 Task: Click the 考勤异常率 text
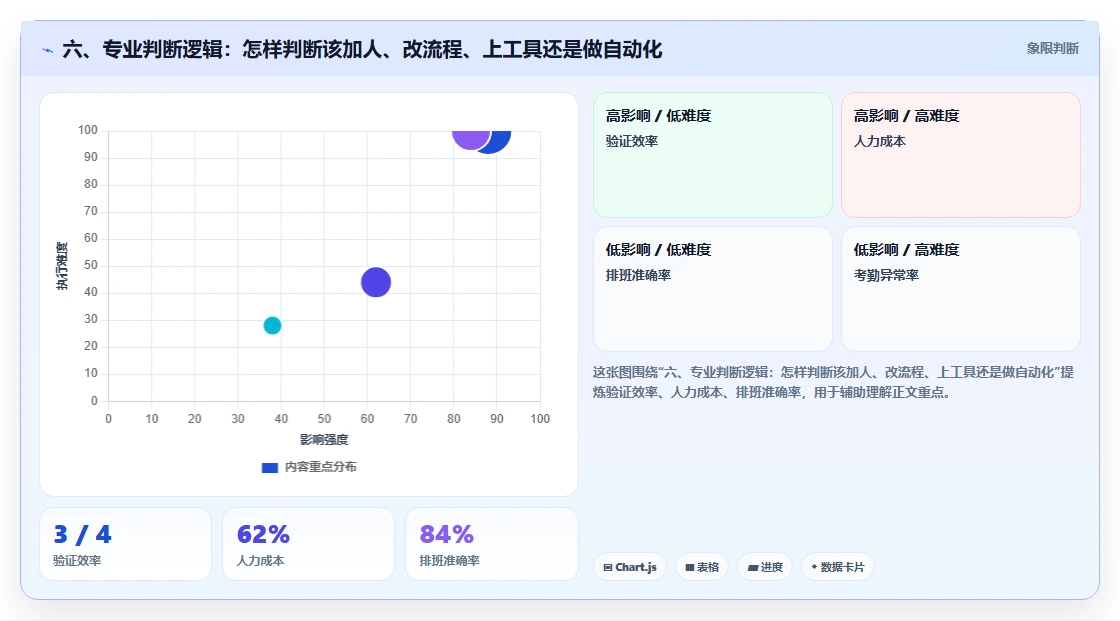(x=886, y=275)
